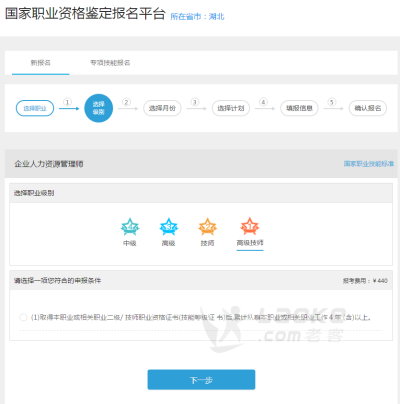
Task: Click the step 4 circled number arrow
Action: tap(264, 104)
